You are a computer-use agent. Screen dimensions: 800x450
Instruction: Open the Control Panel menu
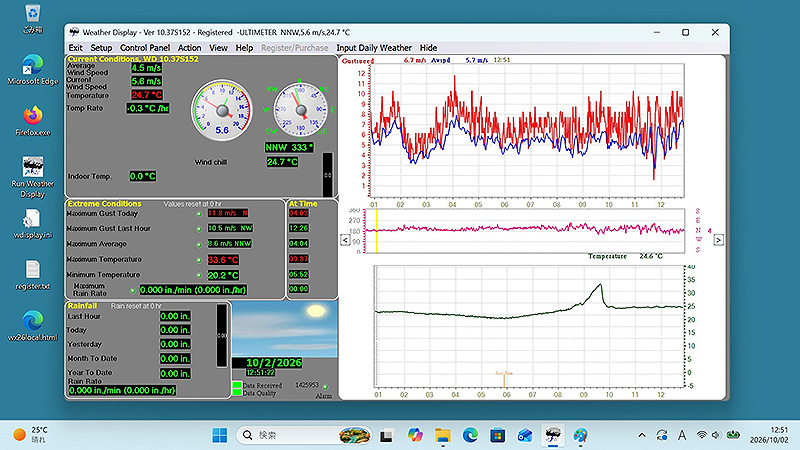145,47
